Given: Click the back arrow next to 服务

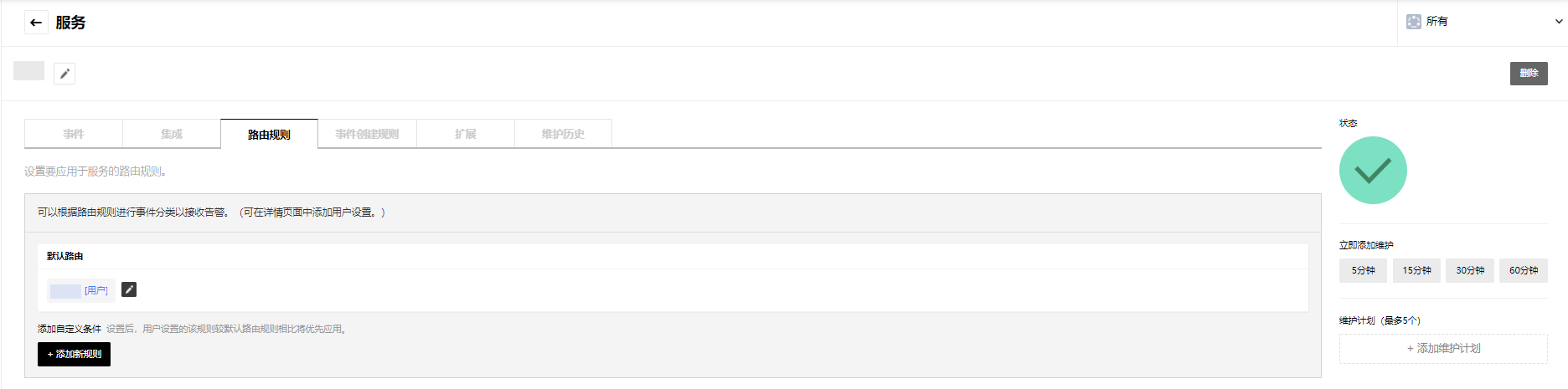Looking at the screenshot, I should coord(35,23).
